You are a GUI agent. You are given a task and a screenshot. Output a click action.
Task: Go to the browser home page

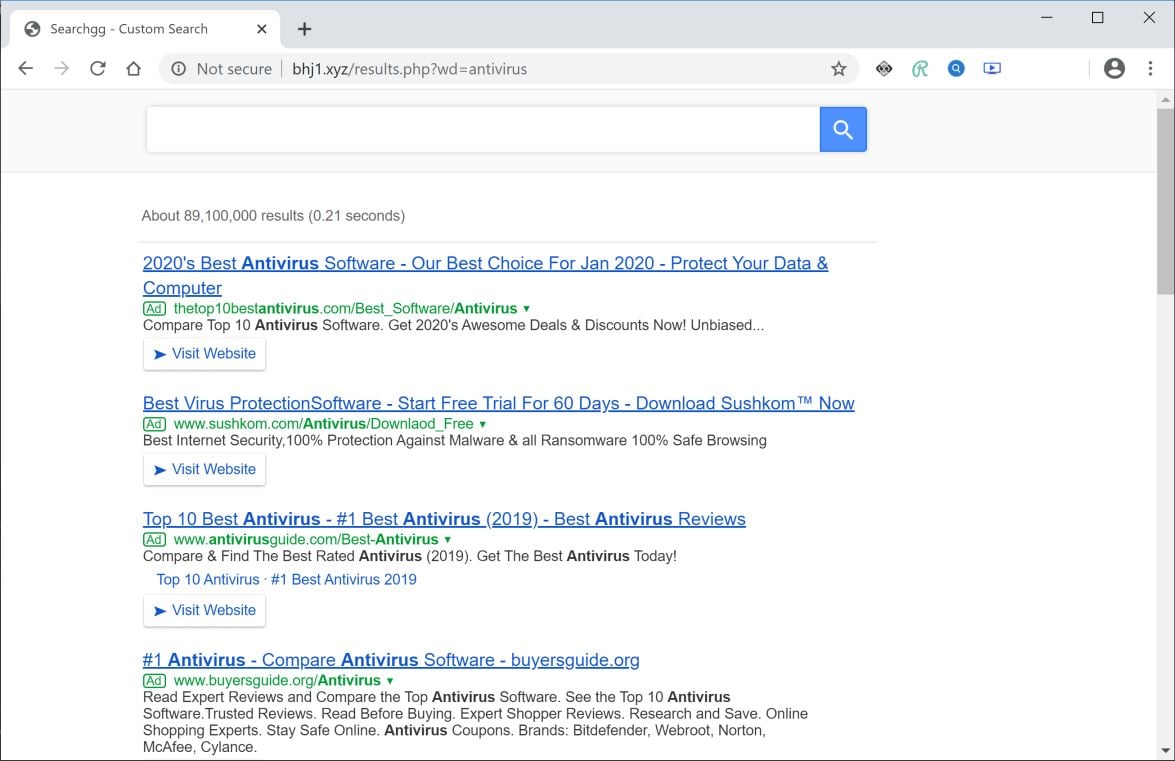(133, 69)
